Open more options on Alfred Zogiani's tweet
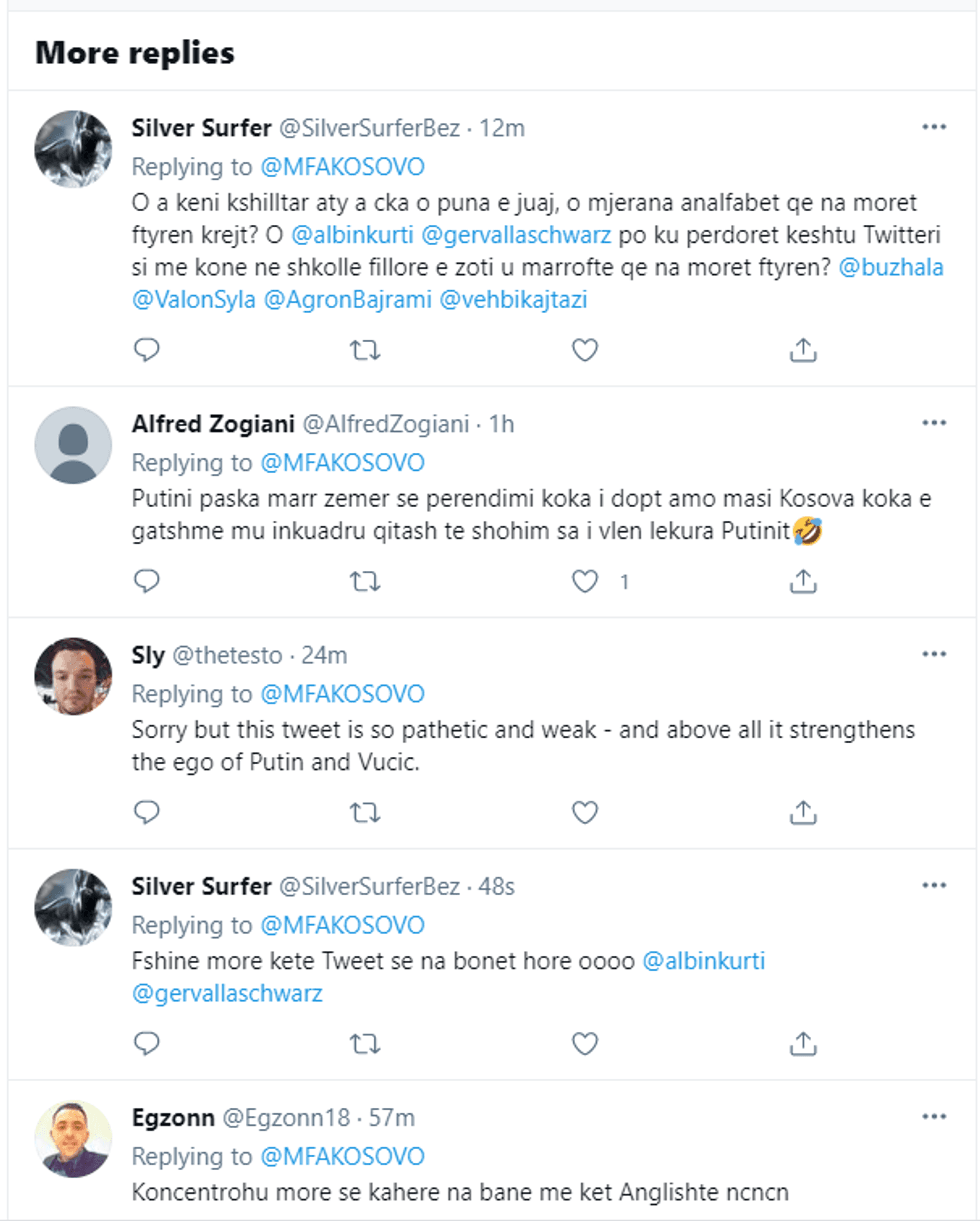Image resolution: width=980 pixels, height=1221 pixels. (933, 424)
